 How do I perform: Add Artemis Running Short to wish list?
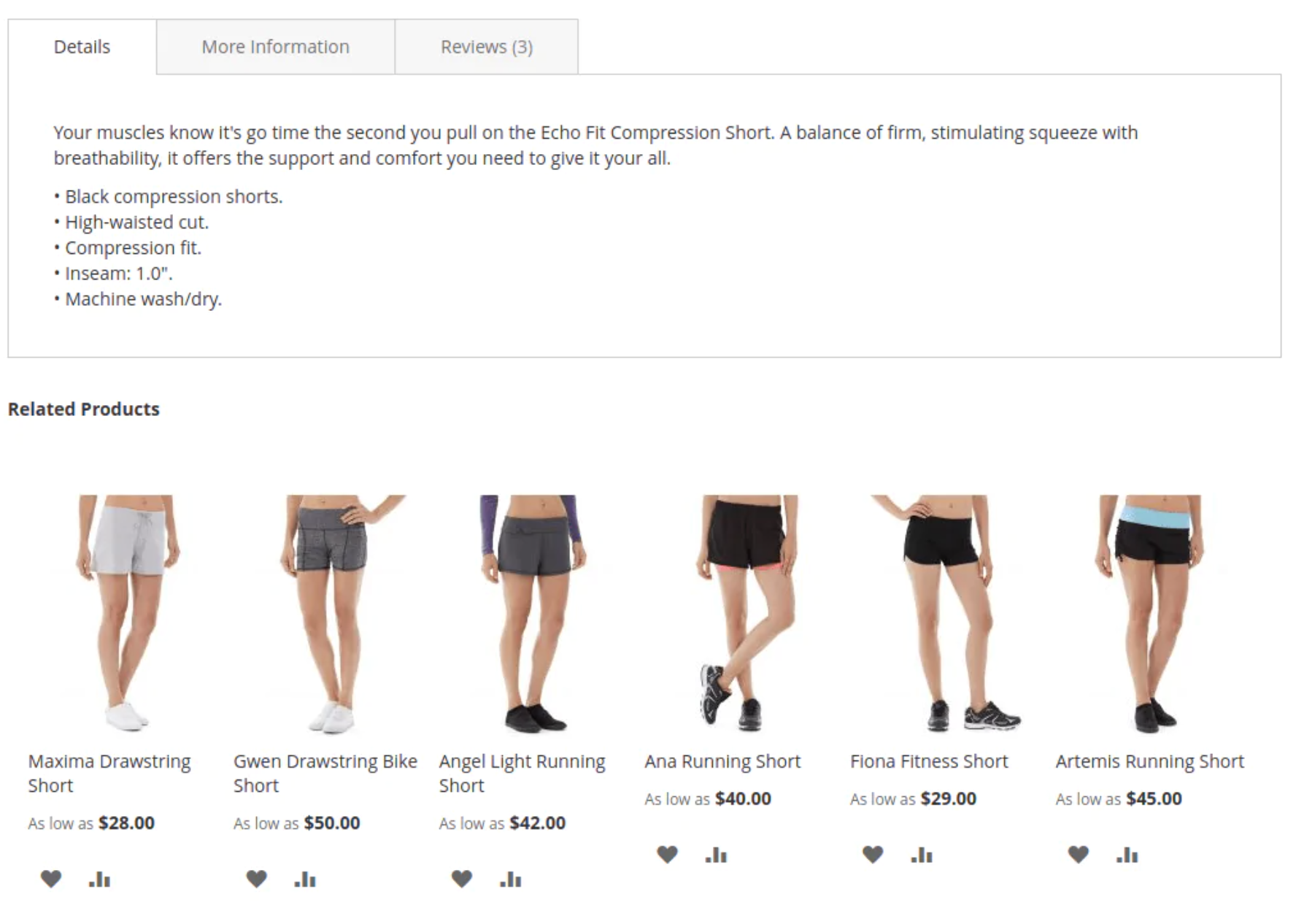[x=1079, y=855]
